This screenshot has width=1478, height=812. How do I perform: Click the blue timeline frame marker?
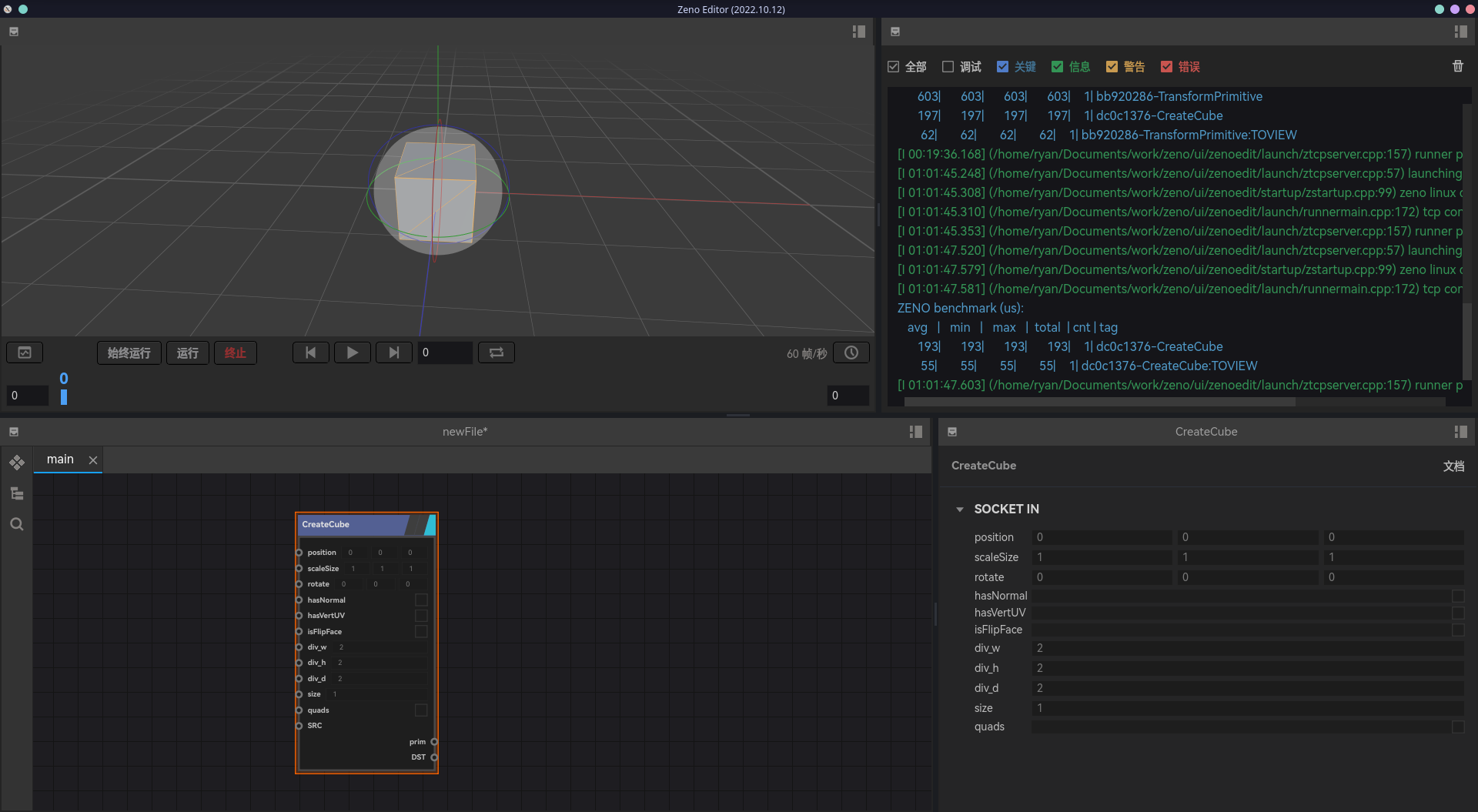(x=64, y=396)
